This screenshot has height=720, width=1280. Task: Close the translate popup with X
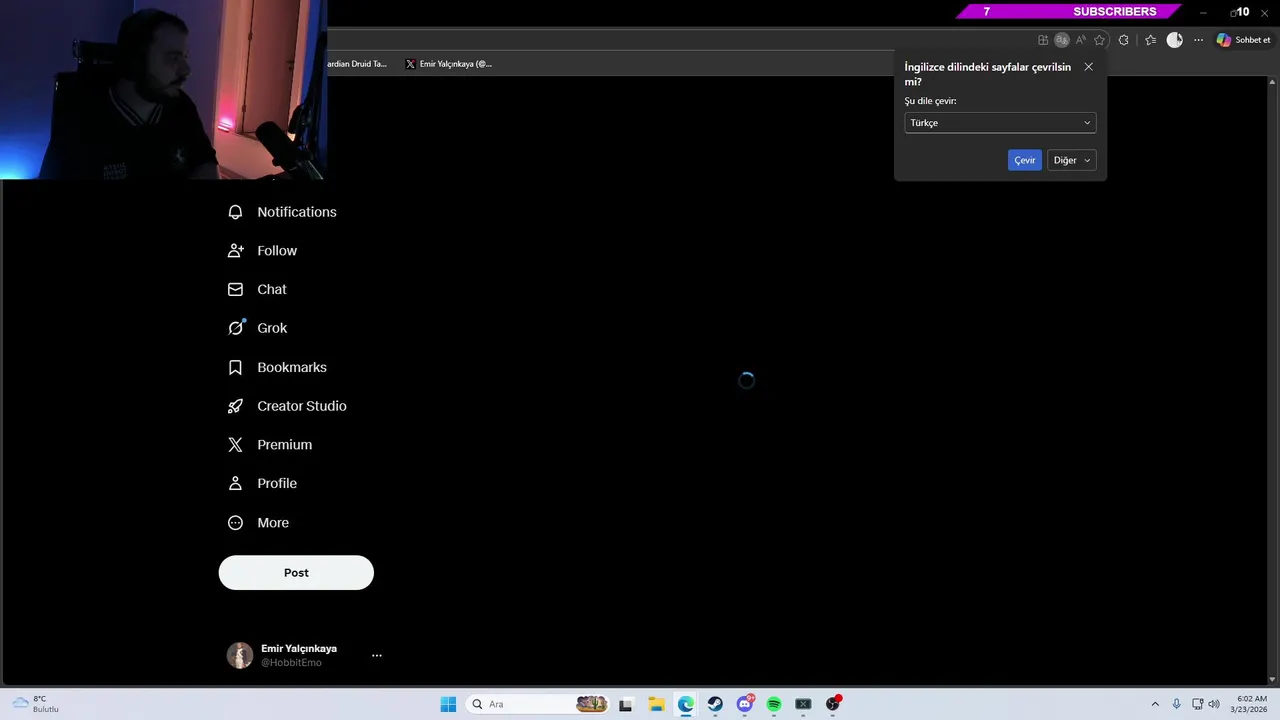[x=1089, y=67]
